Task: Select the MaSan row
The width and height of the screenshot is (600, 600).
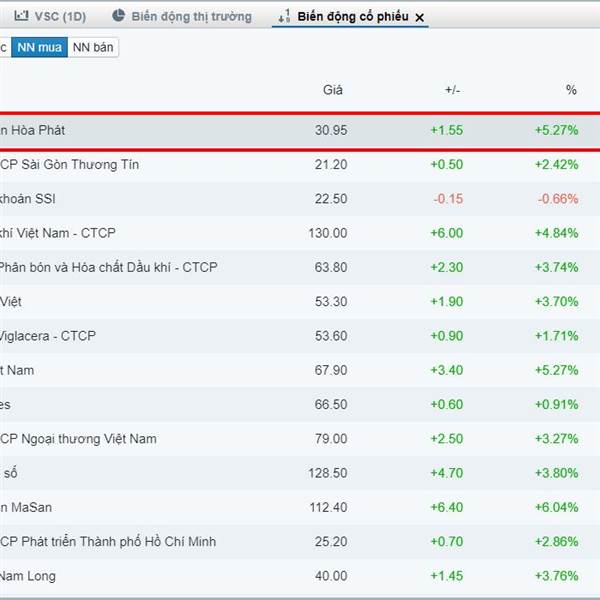Action: [300, 507]
